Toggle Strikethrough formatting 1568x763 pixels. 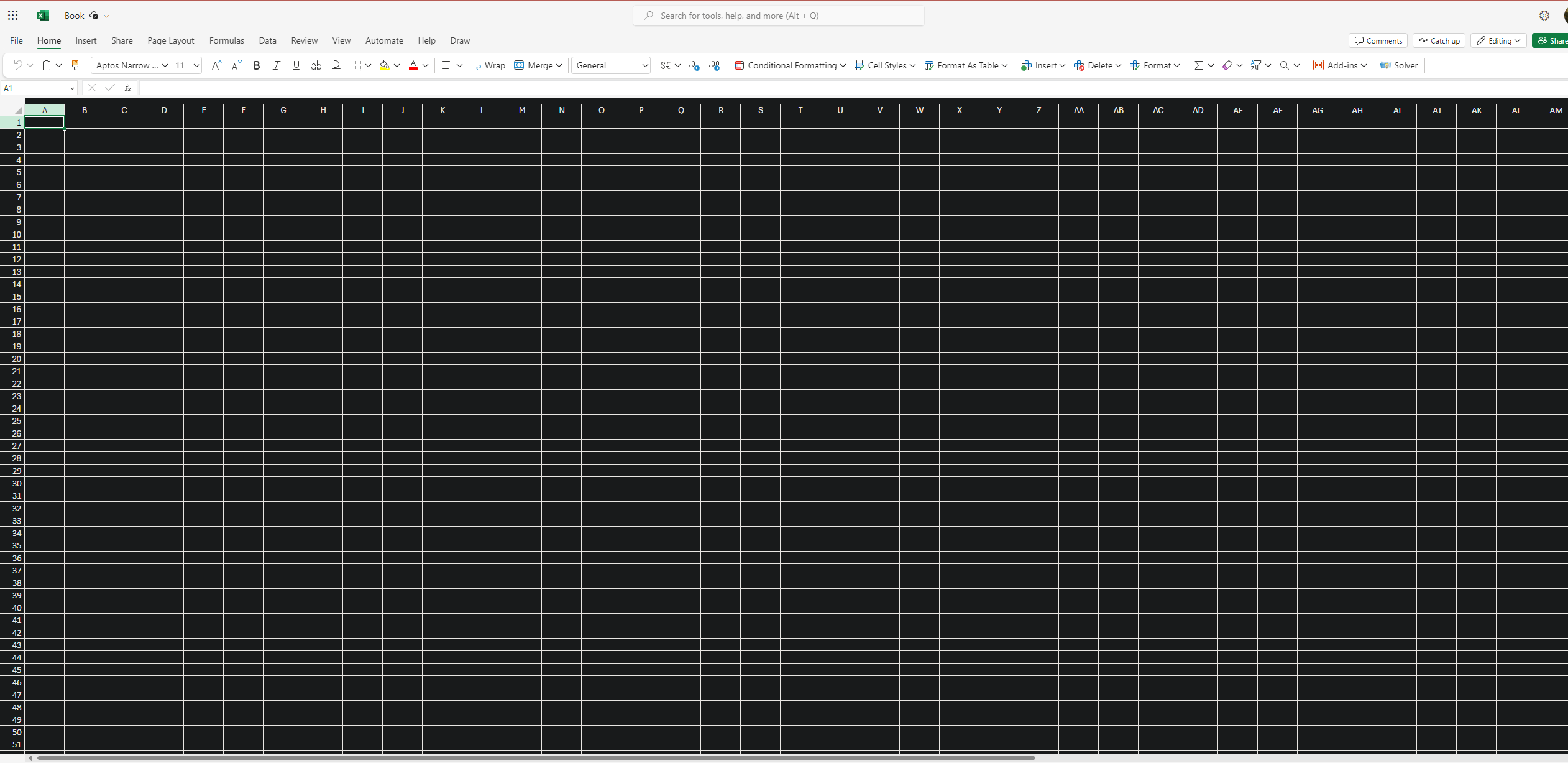click(x=316, y=65)
